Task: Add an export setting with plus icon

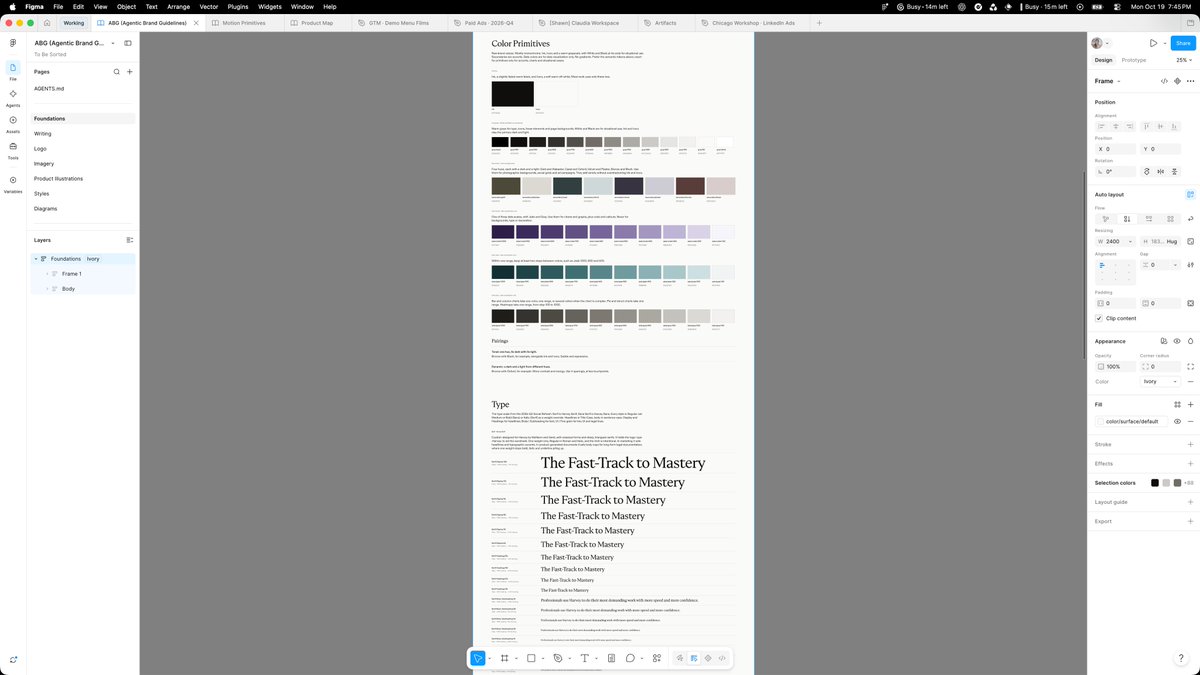Action: [1190, 521]
